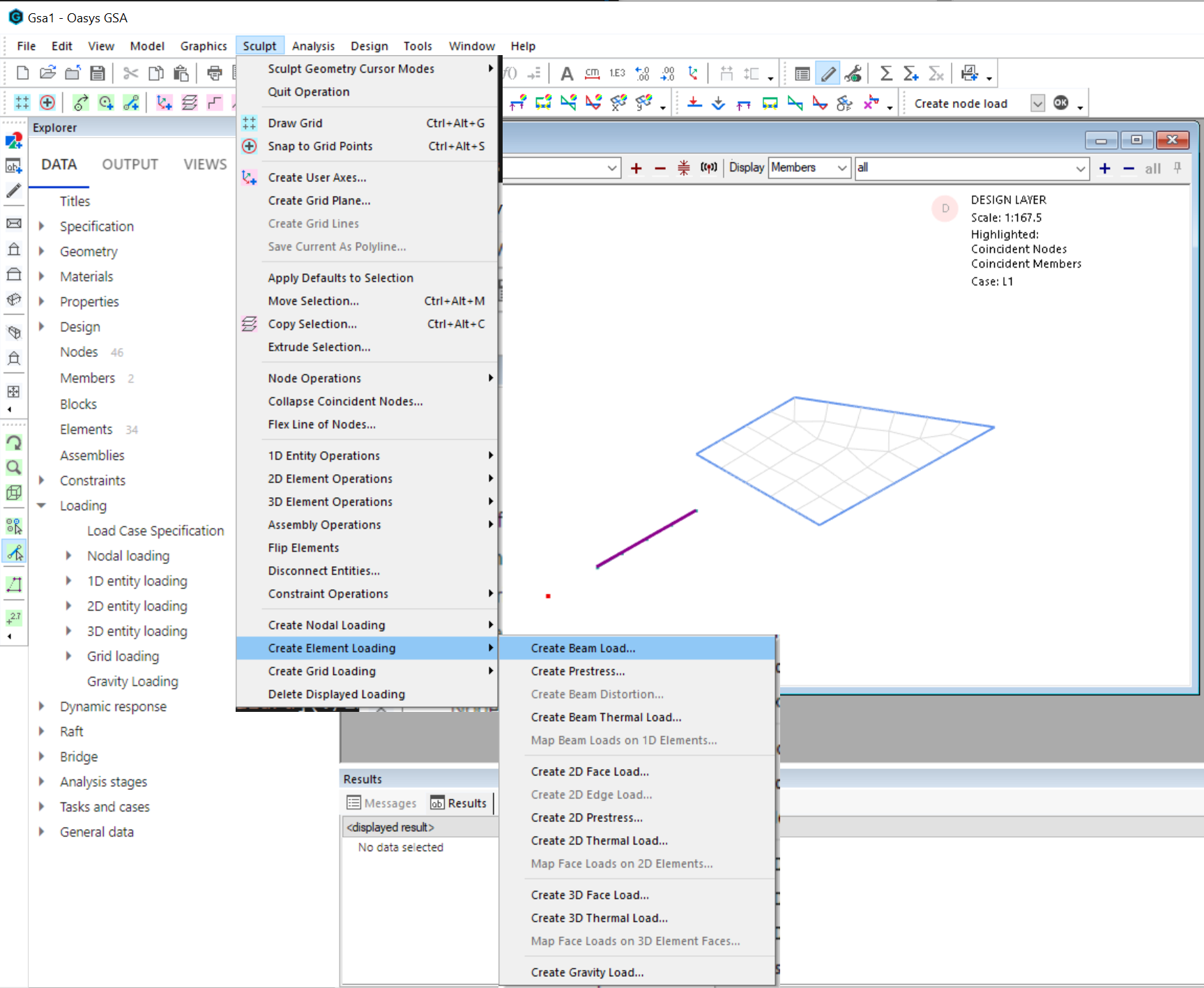Click the large letter A annotation icon

tap(567, 73)
